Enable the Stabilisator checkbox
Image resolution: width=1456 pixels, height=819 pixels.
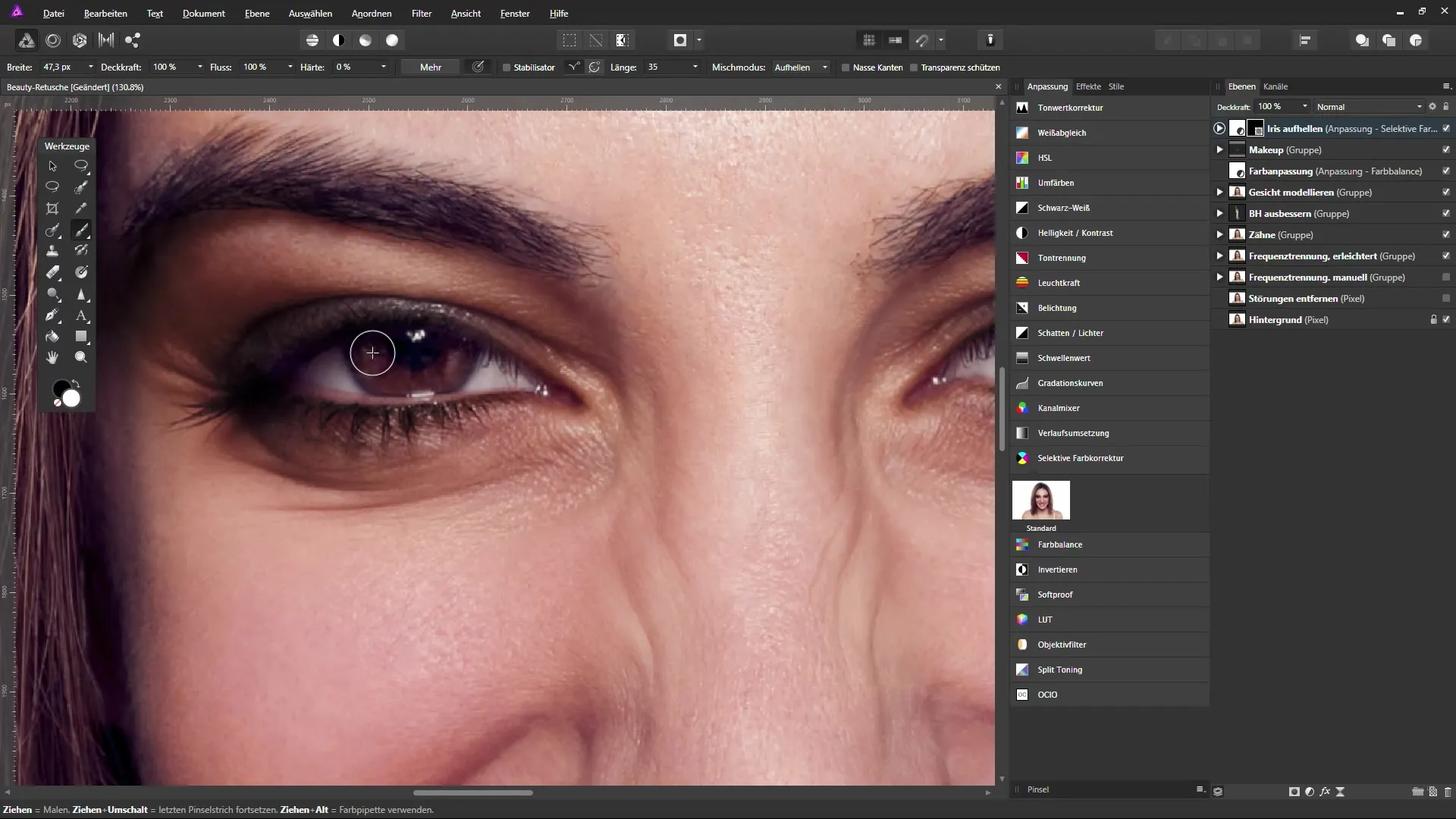[x=507, y=67]
